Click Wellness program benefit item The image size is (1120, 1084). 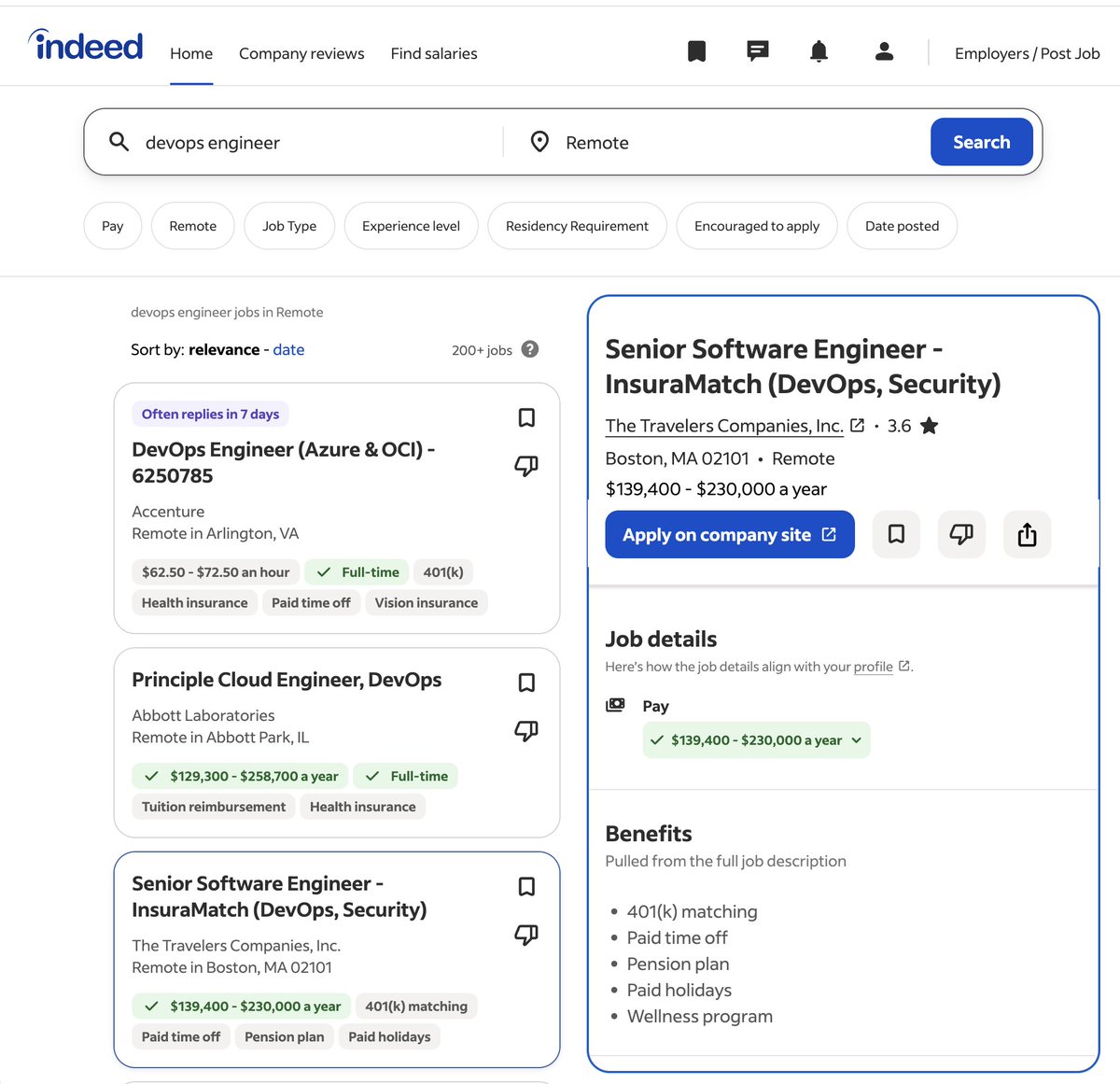point(700,1016)
